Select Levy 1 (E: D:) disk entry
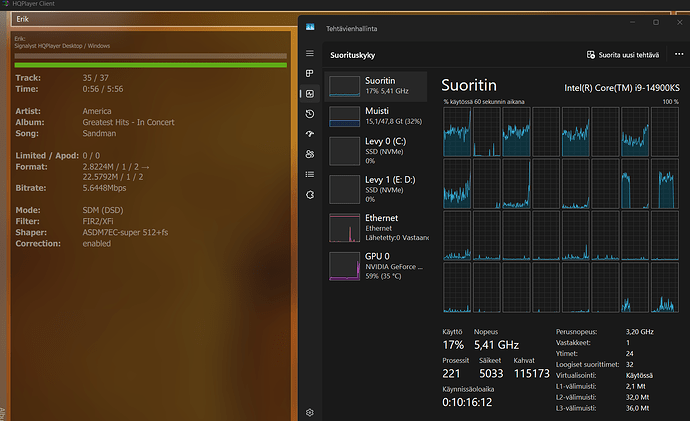The width and height of the screenshot is (690, 421). click(376, 189)
